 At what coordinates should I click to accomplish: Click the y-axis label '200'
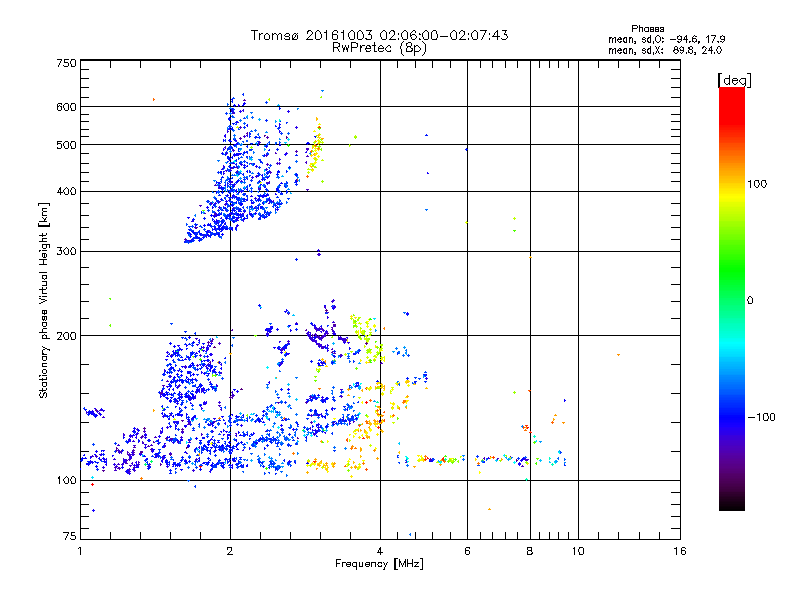tap(66, 336)
